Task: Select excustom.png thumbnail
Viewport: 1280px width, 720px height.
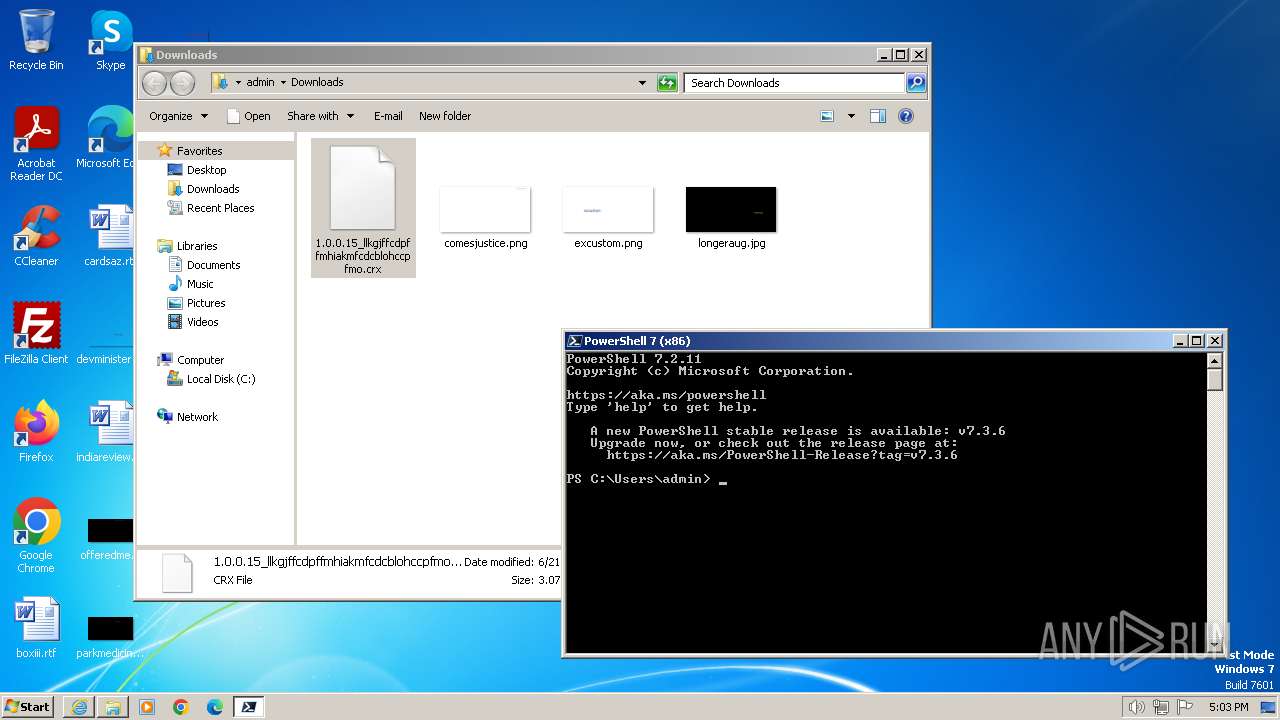Action: point(608,217)
